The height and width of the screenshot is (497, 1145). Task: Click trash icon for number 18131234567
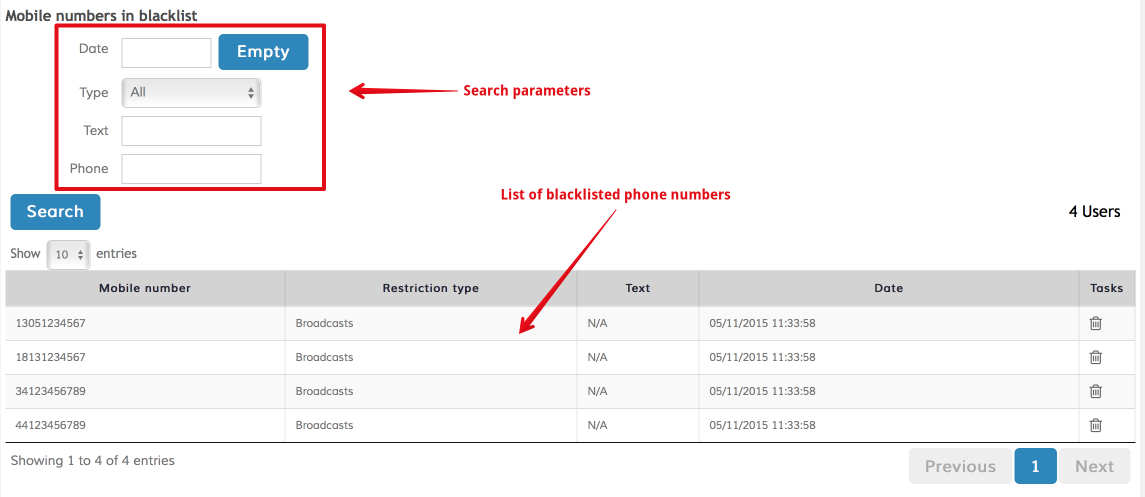[x=1095, y=357]
